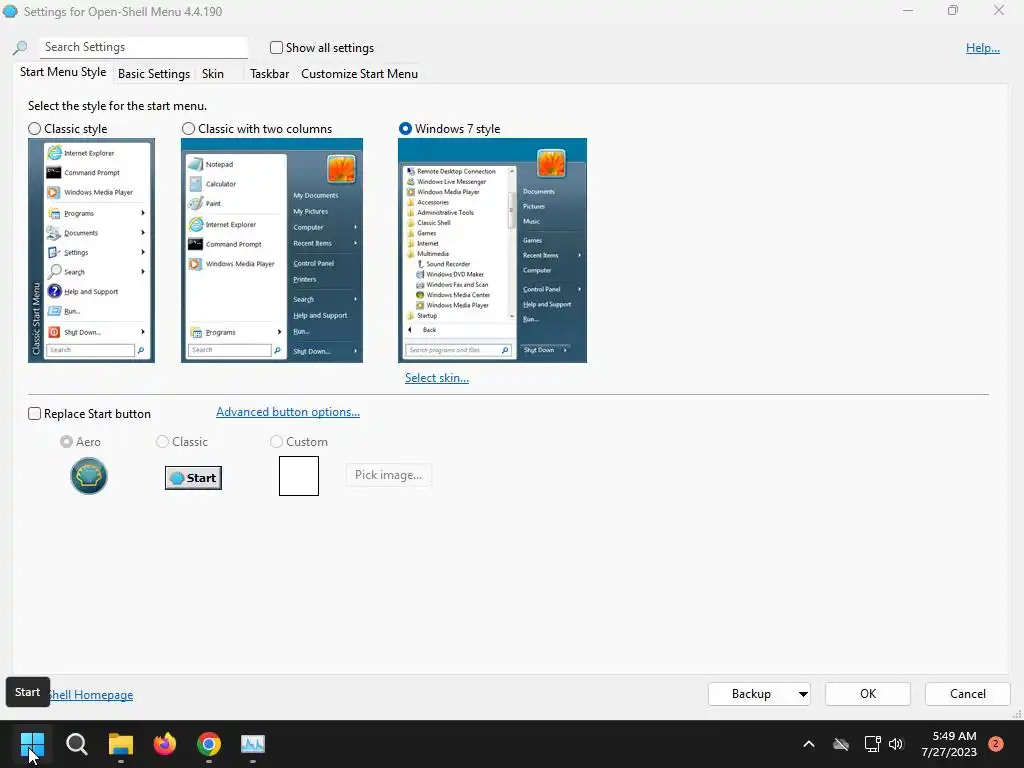The image size is (1024, 768).
Task: Open the performance monitor taskbar app icon
Action: click(x=253, y=744)
